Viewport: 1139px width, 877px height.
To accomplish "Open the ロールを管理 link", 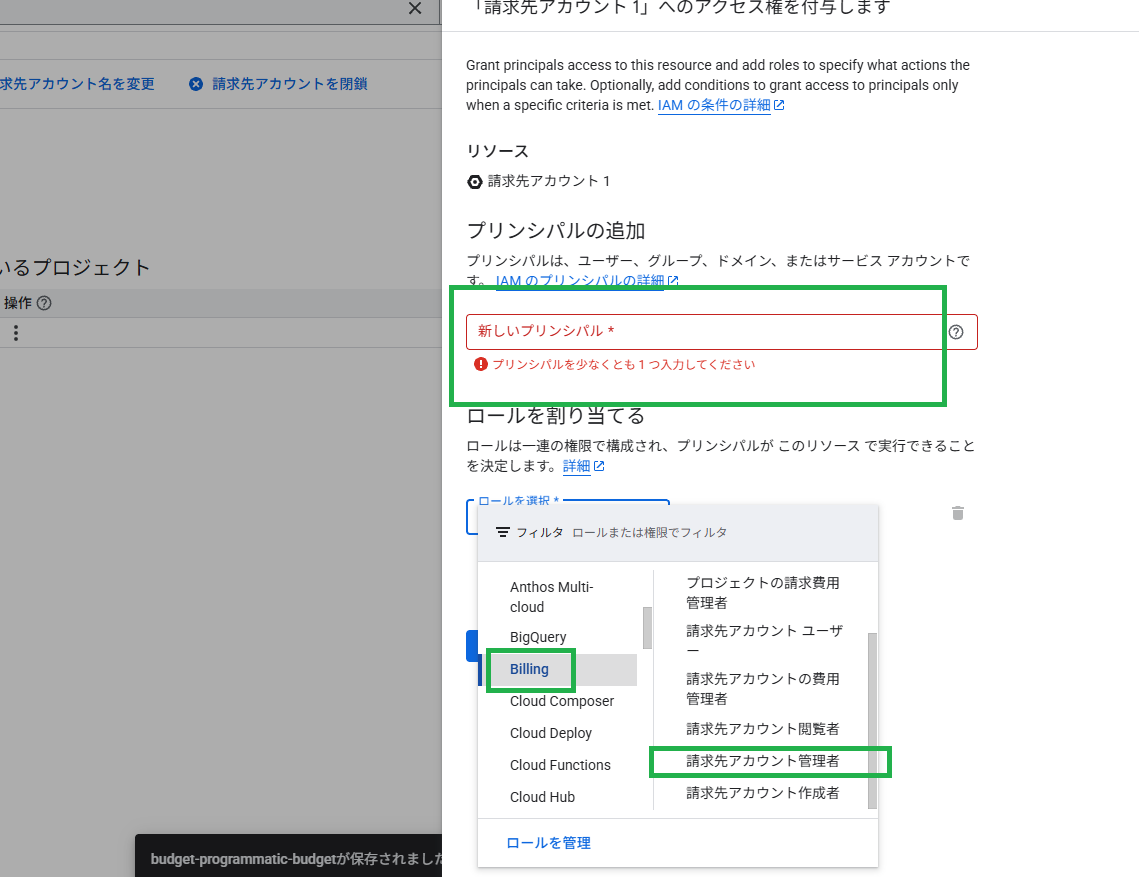I will (x=548, y=843).
